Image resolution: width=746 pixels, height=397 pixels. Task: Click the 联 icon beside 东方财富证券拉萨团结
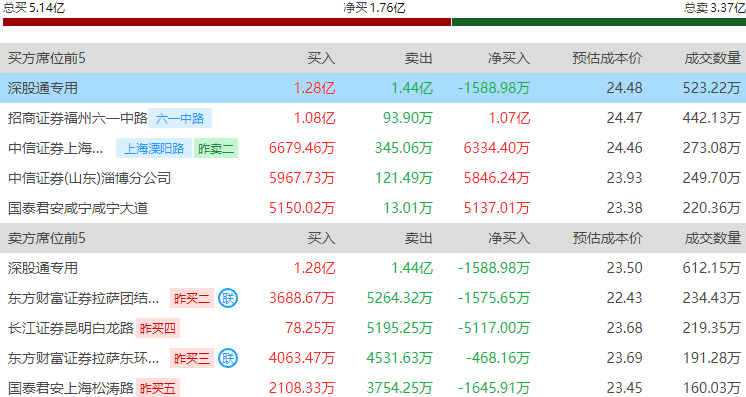click(228, 298)
